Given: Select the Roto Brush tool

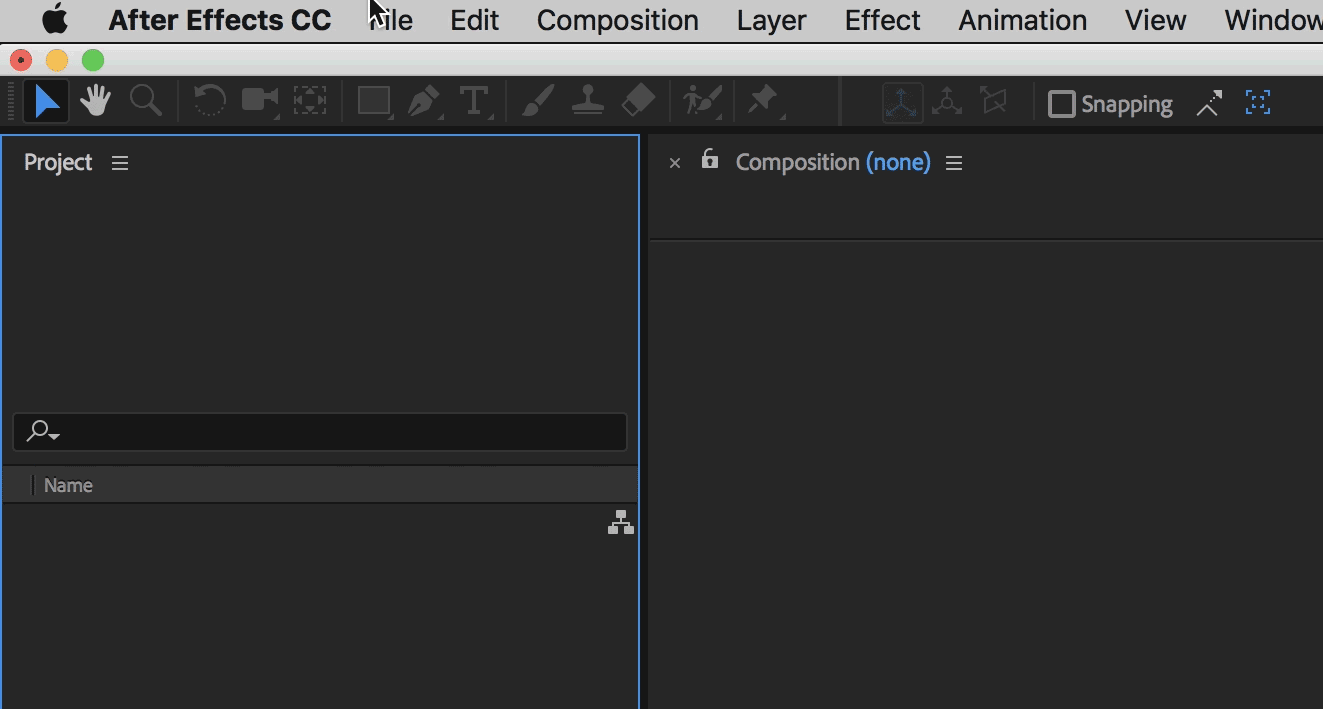Looking at the screenshot, I should pyautogui.click(x=702, y=102).
